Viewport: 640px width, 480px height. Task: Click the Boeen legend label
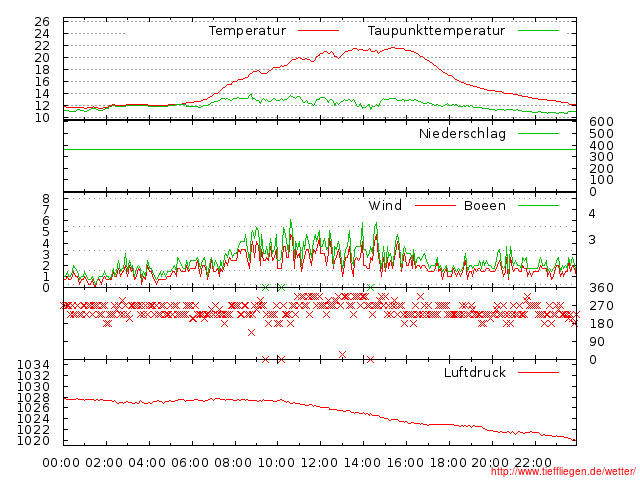pos(485,205)
